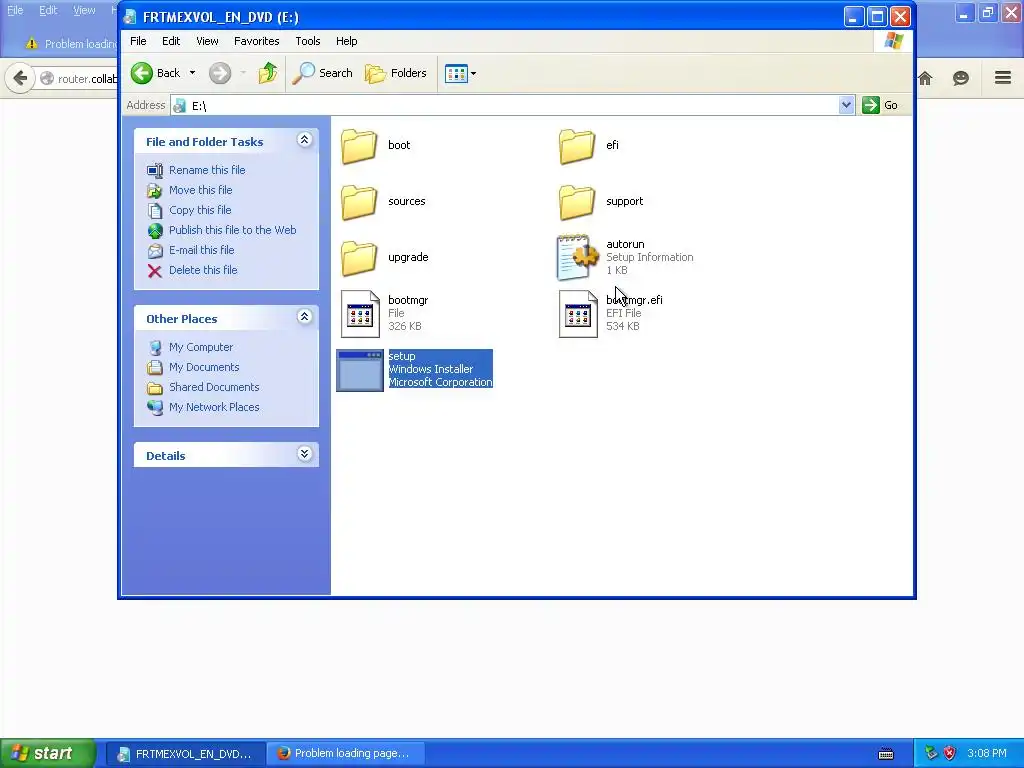The image size is (1024, 768).
Task: Click the Forward arrow toolbar button
Action: pos(220,73)
